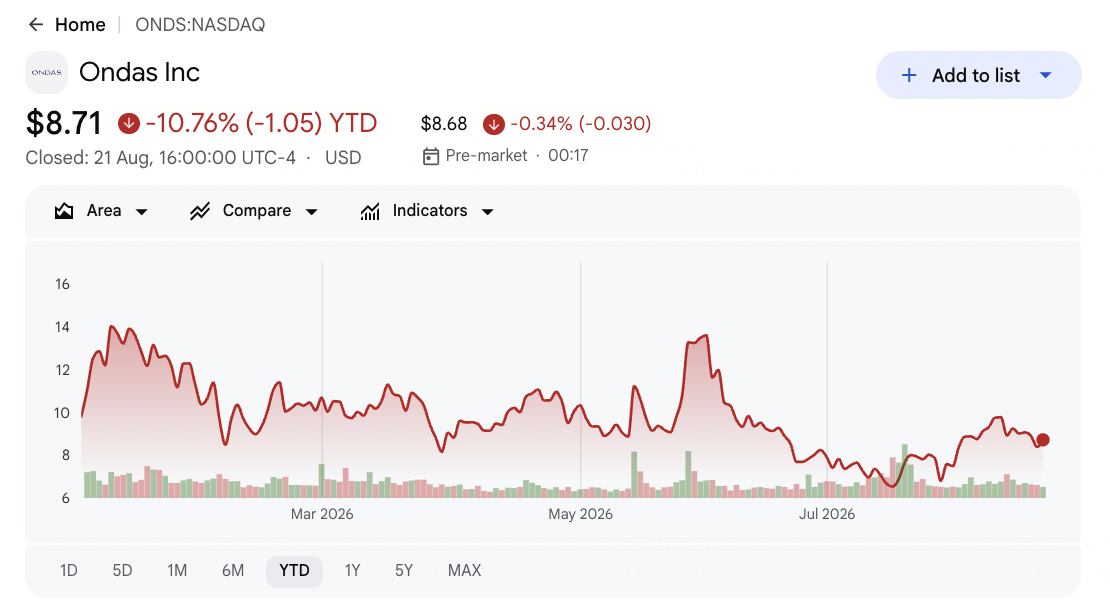
Task: Open the Area chart type dropdown
Action: coord(101,211)
